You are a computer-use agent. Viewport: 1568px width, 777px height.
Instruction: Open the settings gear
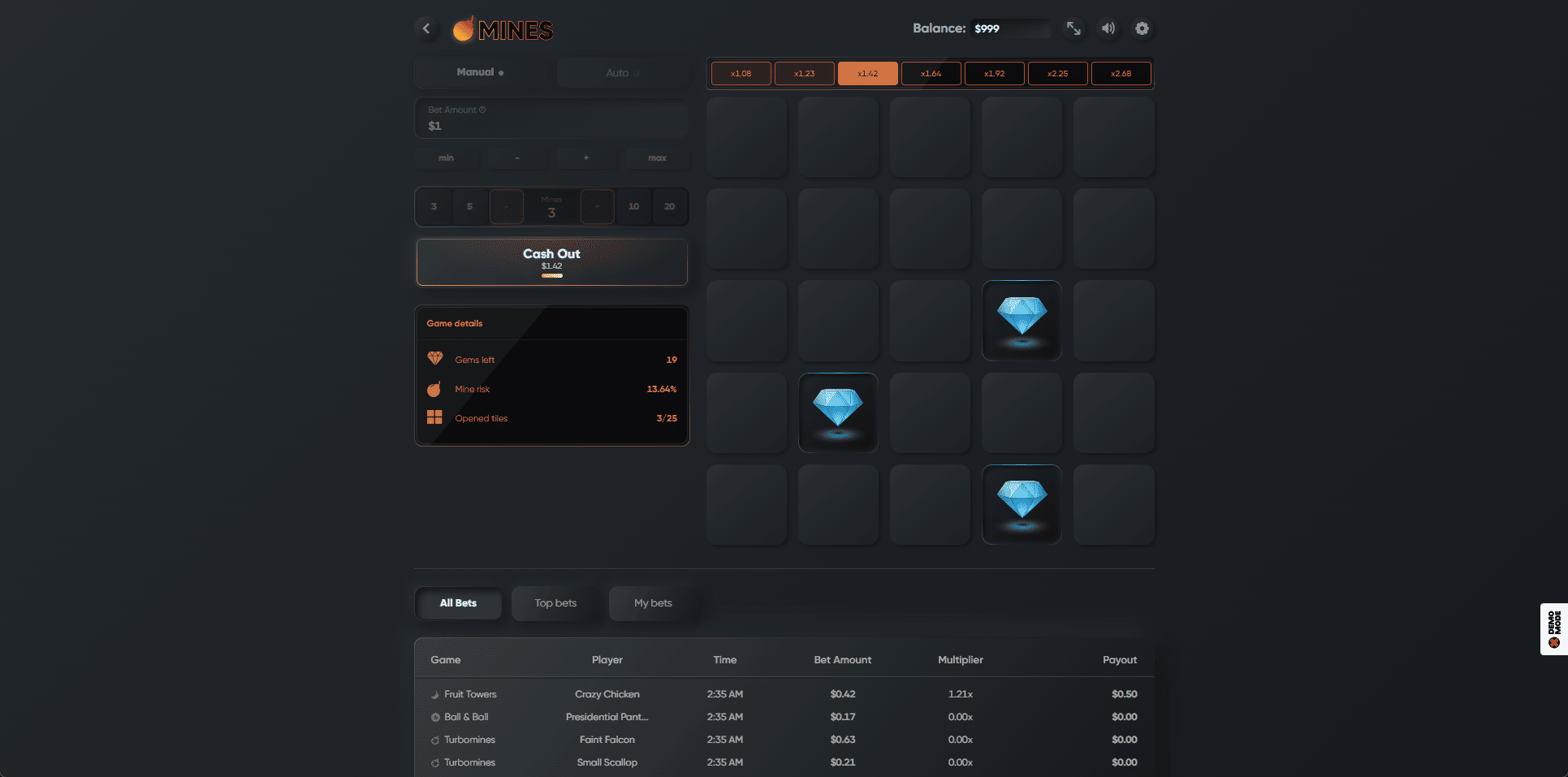pos(1142,28)
